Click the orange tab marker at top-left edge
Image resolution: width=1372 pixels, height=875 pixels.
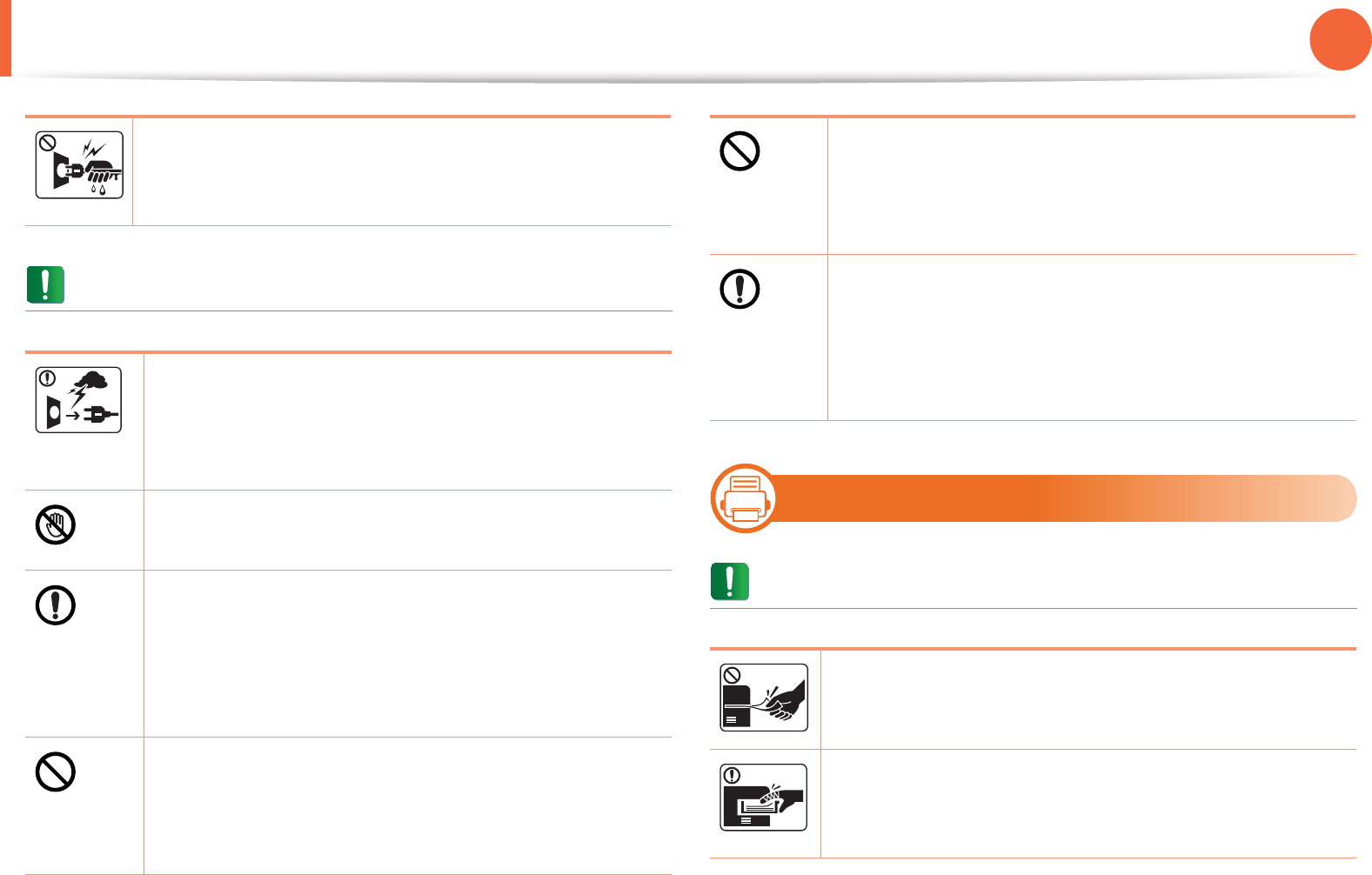(x=5, y=37)
